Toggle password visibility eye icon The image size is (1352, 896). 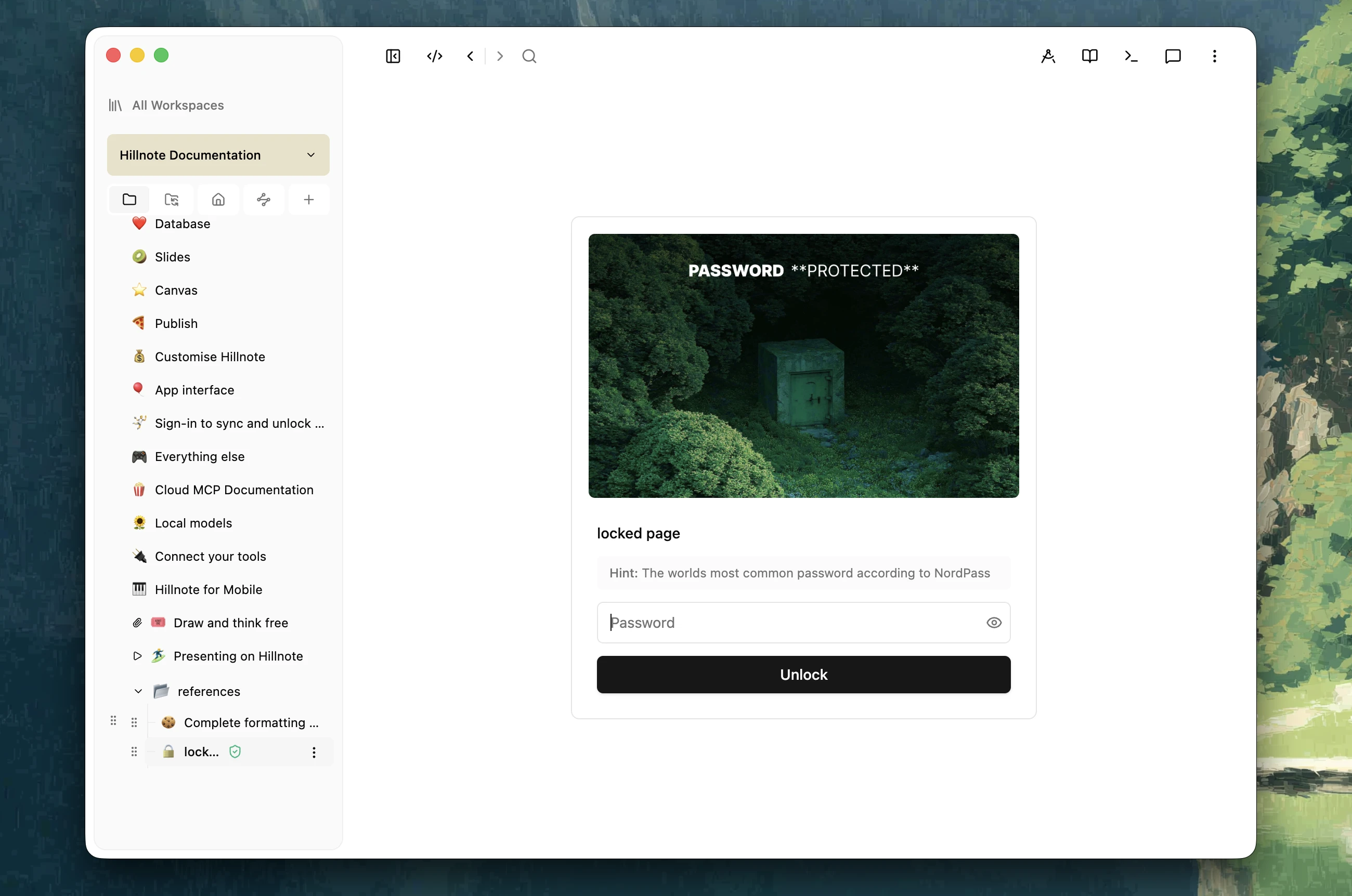click(x=994, y=623)
